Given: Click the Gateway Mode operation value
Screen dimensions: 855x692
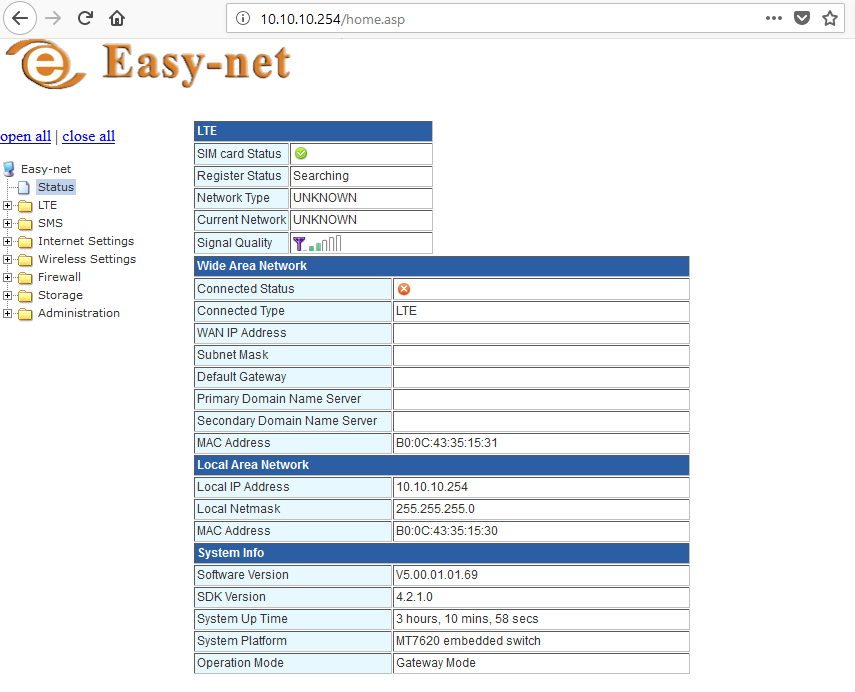Looking at the screenshot, I should coord(436,663).
